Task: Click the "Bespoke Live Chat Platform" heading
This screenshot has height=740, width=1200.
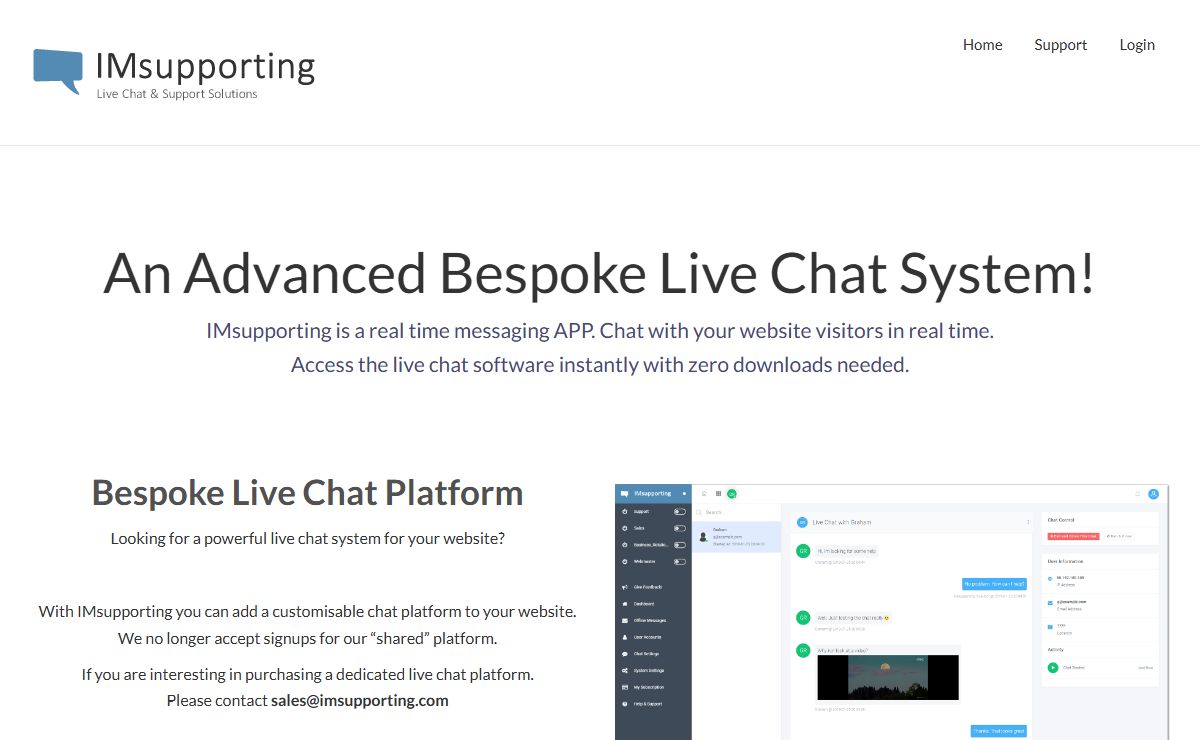Action: click(x=308, y=492)
